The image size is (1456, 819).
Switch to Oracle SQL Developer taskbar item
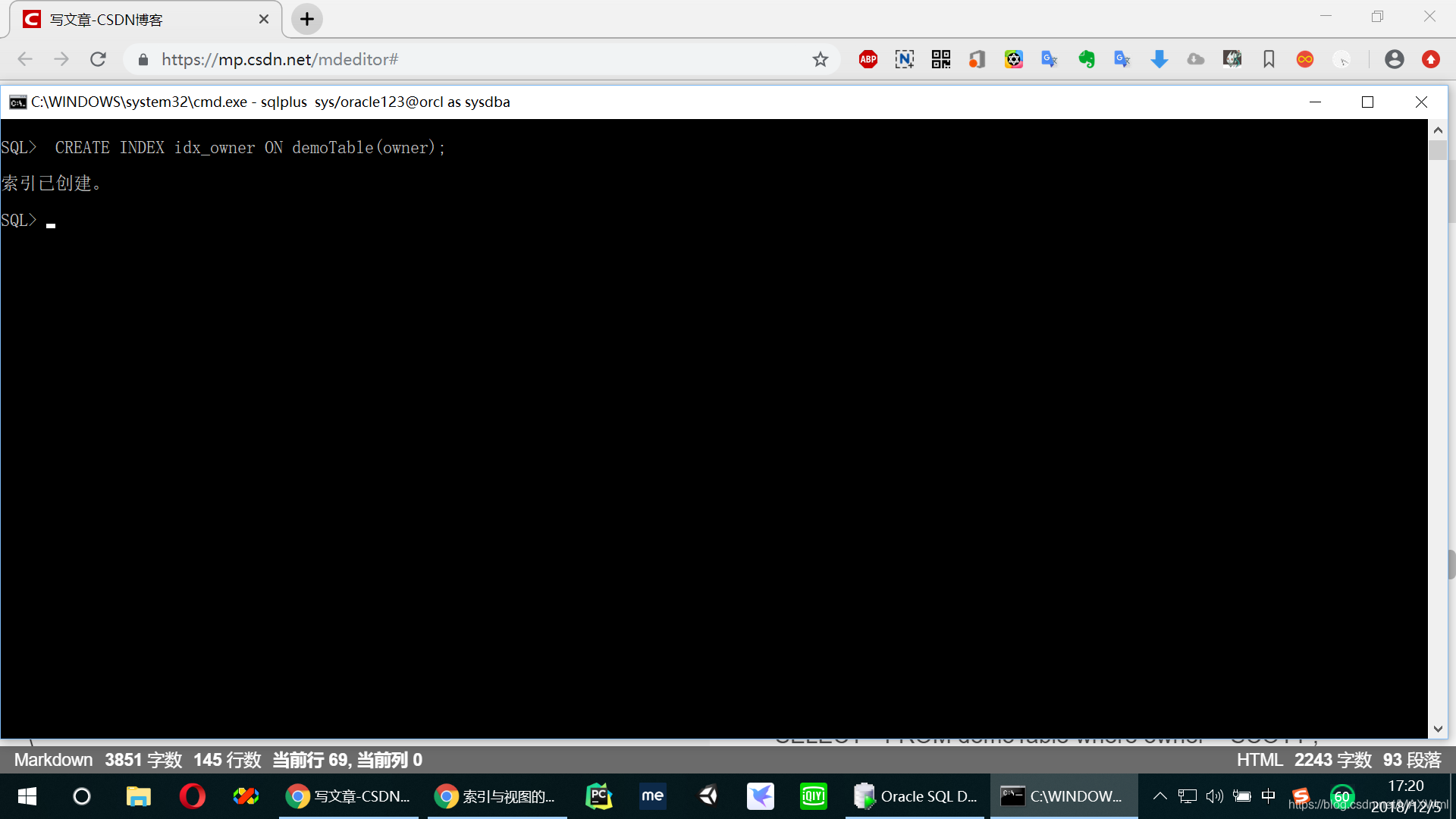tap(916, 796)
